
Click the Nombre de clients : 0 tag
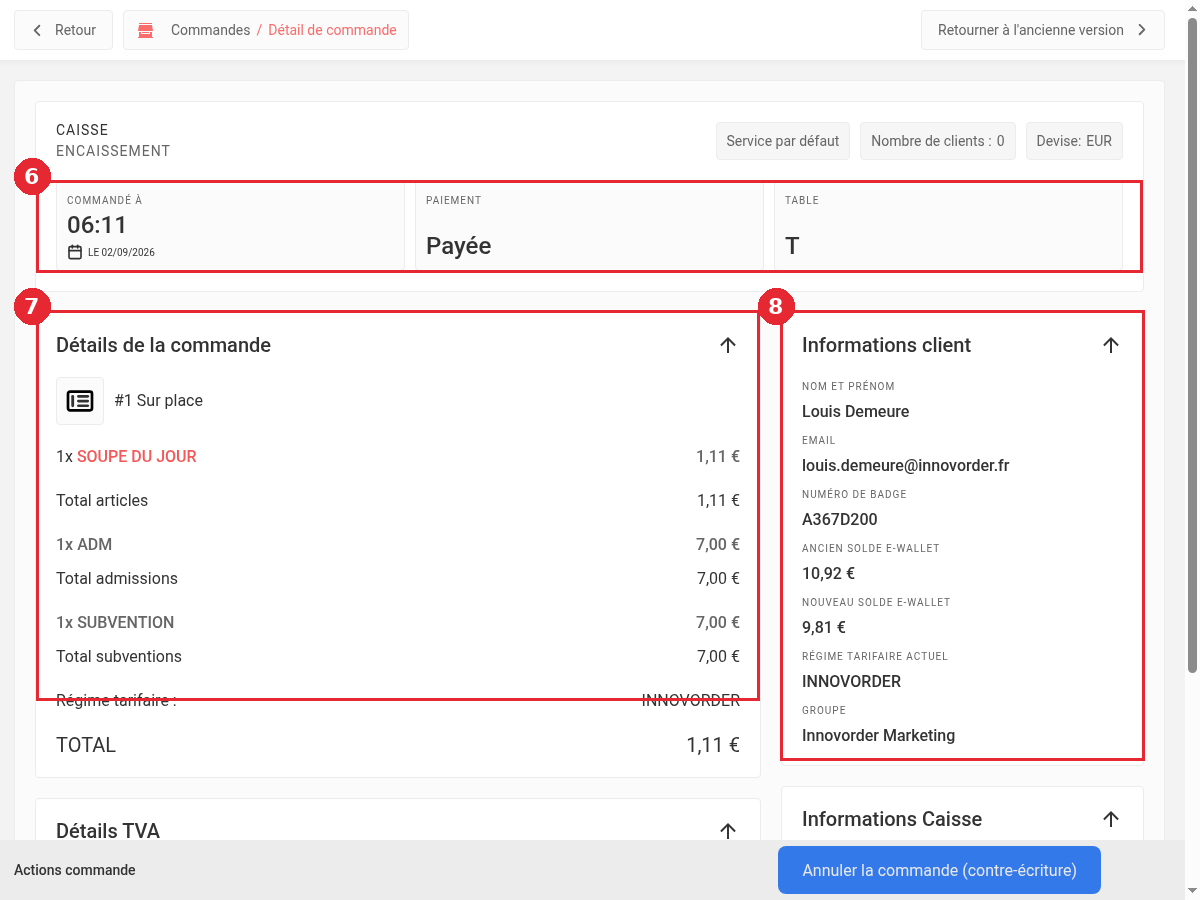938,141
